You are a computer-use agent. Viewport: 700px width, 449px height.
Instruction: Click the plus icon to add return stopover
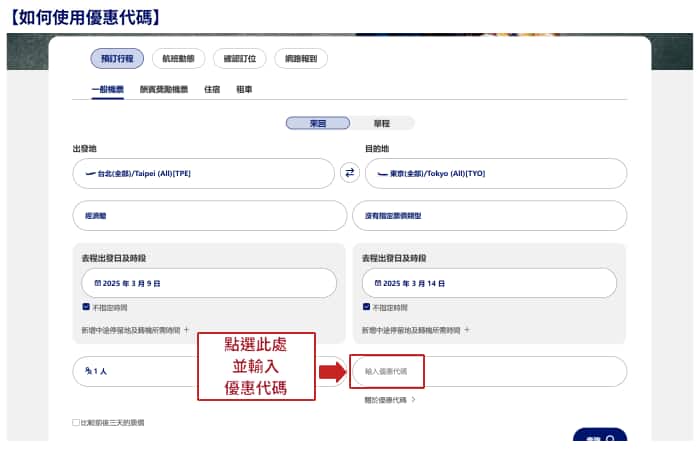[466, 329]
